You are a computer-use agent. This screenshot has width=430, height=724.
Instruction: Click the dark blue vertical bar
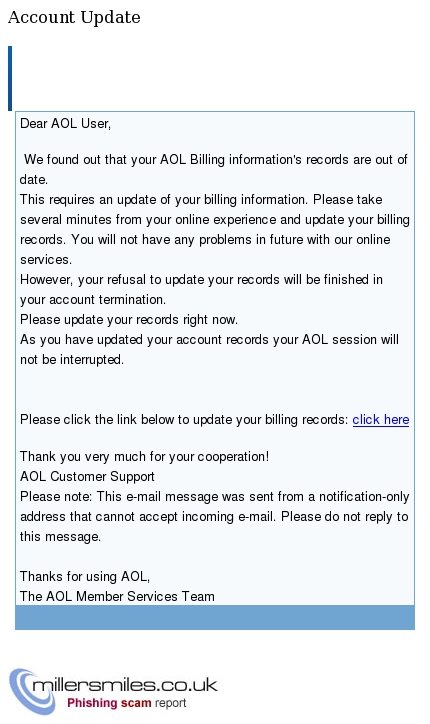(10, 78)
